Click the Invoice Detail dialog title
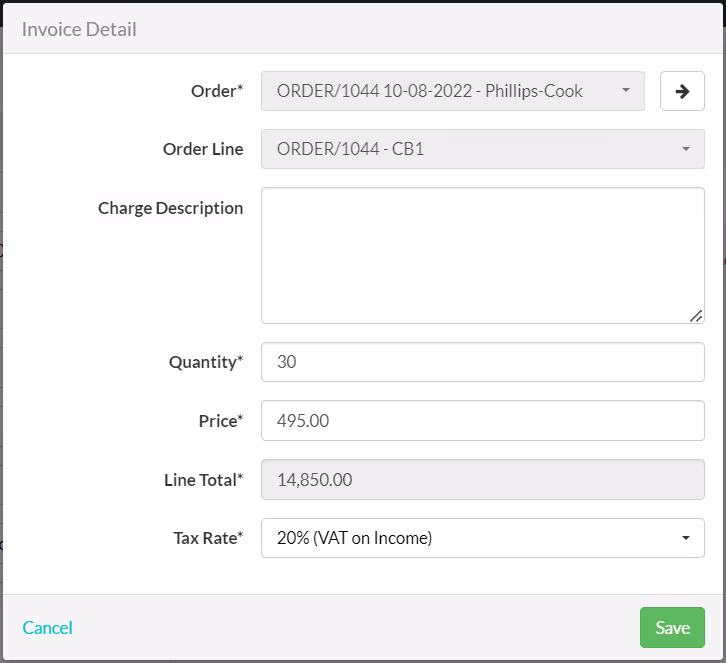Image resolution: width=726 pixels, height=663 pixels. click(79, 30)
